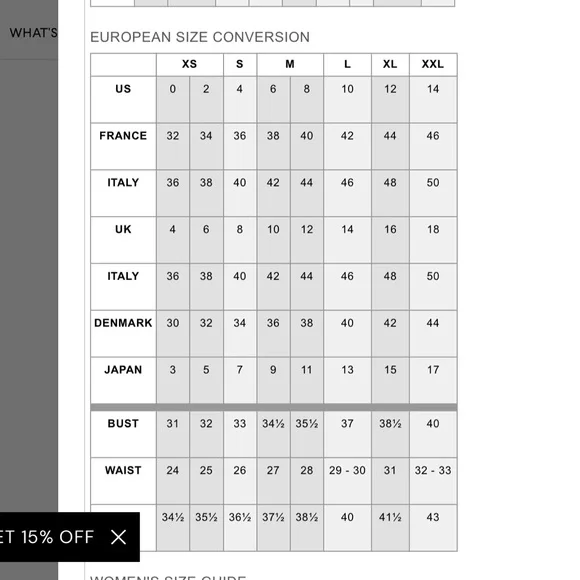
Task: Click the UK row label
Action: (x=123, y=229)
